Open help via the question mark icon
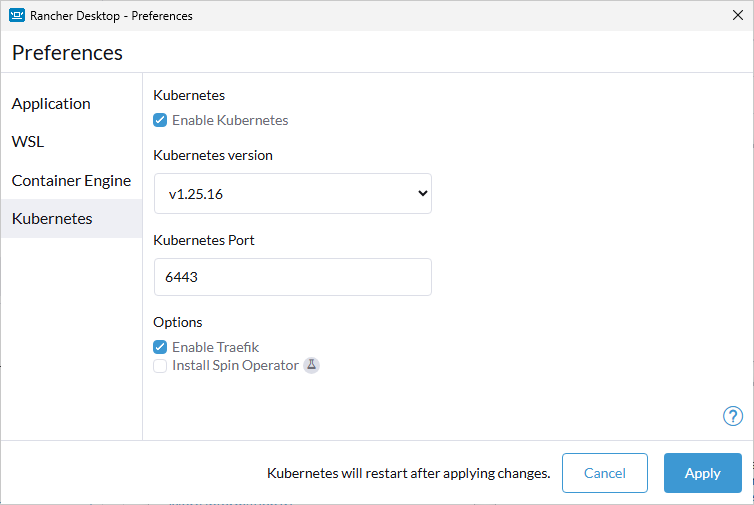The height and width of the screenshot is (505, 754). point(732,416)
